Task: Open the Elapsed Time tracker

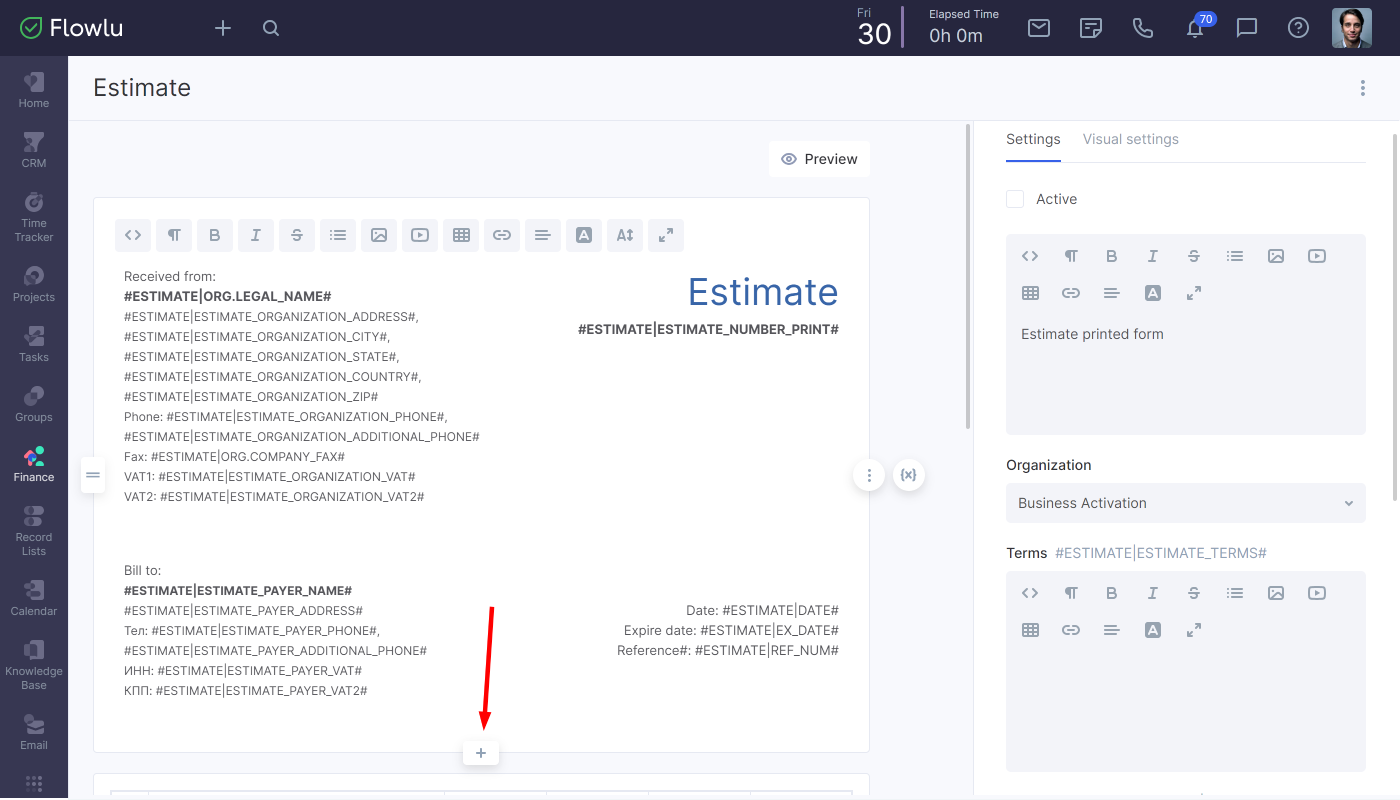Action: click(x=963, y=28)
